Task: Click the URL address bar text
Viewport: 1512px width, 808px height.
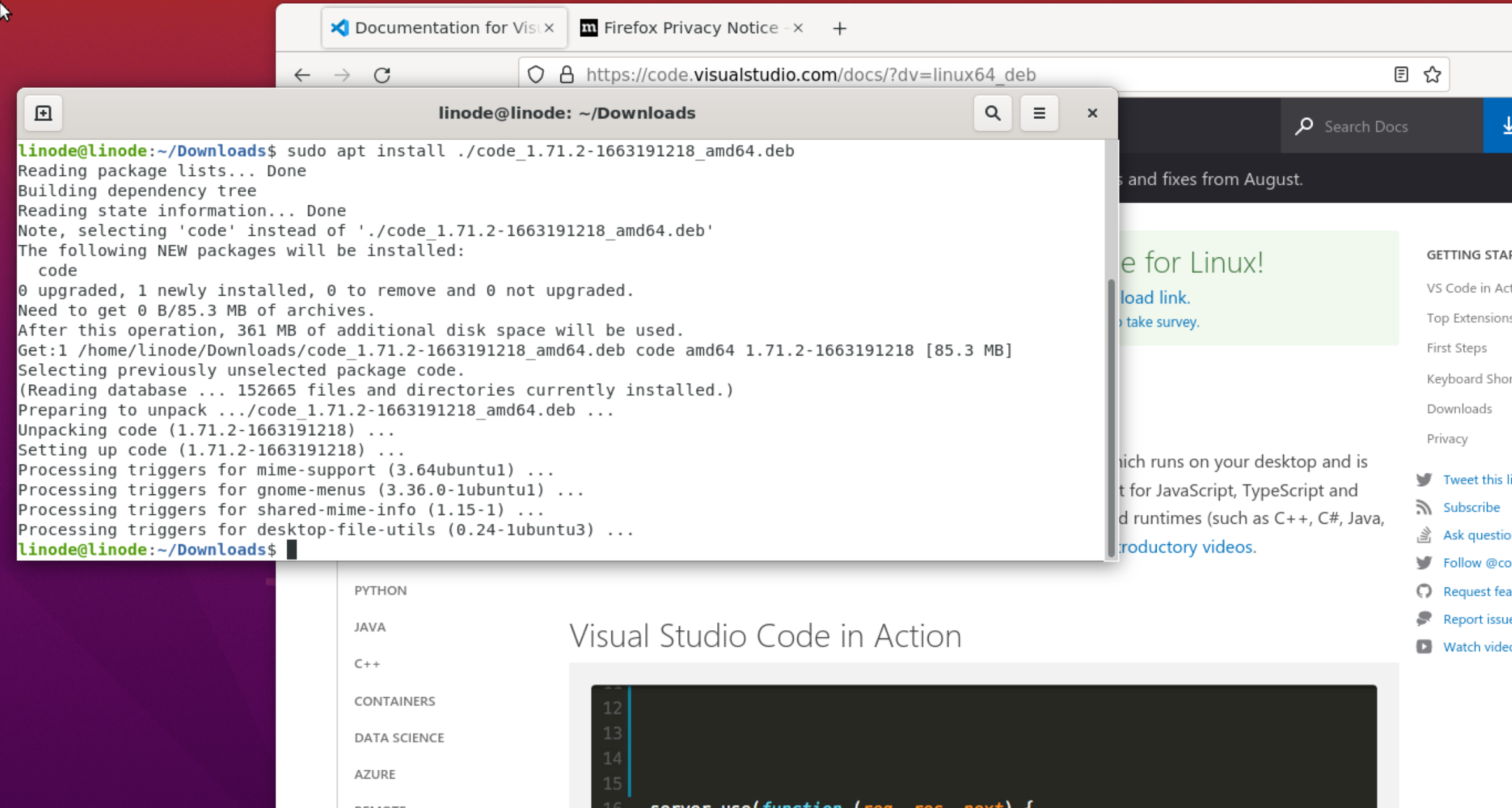Action: [x=810, y=75]
